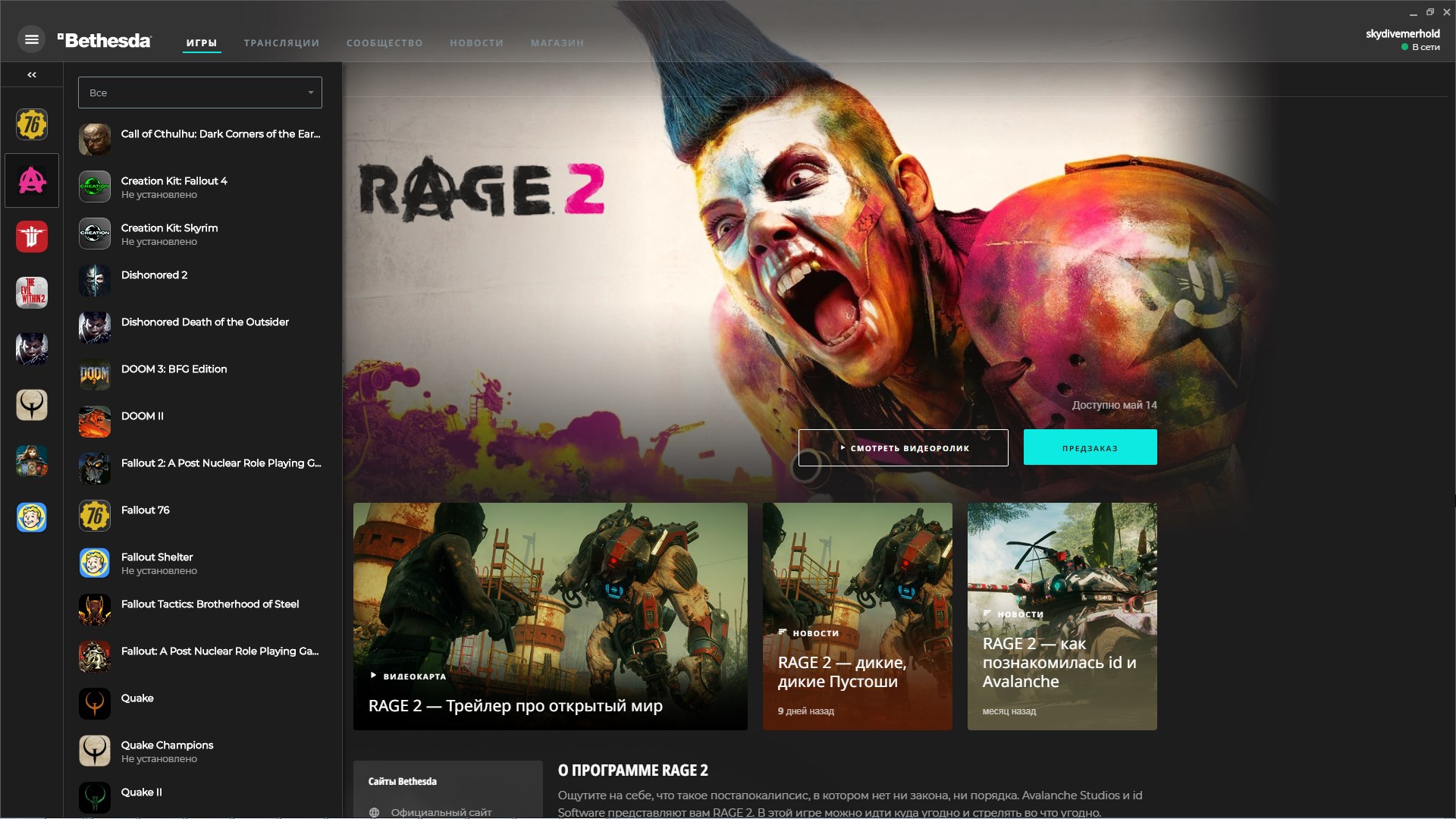This screenshot has height=819, width=1456.
Task: Click the Dishonored sidebar icon
Action: tap(32, 349)
